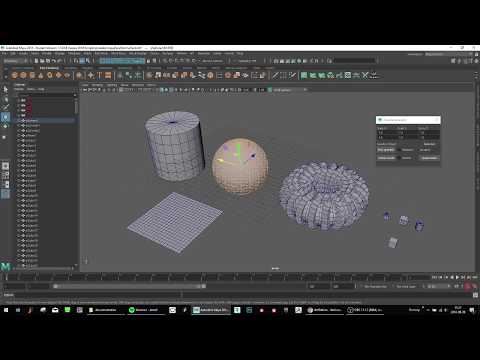Create a polygon cone from the shelf
The height and width of the screenshot is (360, 480).
(x=41, y=75)
